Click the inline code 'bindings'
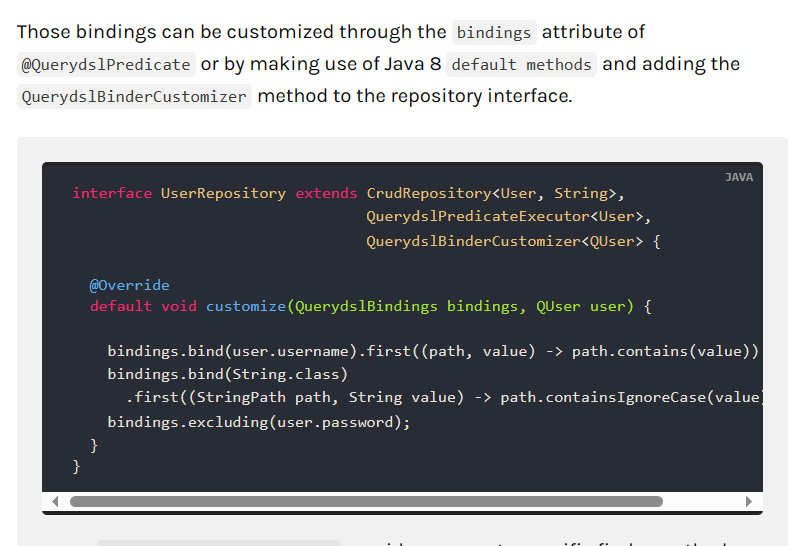790x546 pixels. coord(494,33)
